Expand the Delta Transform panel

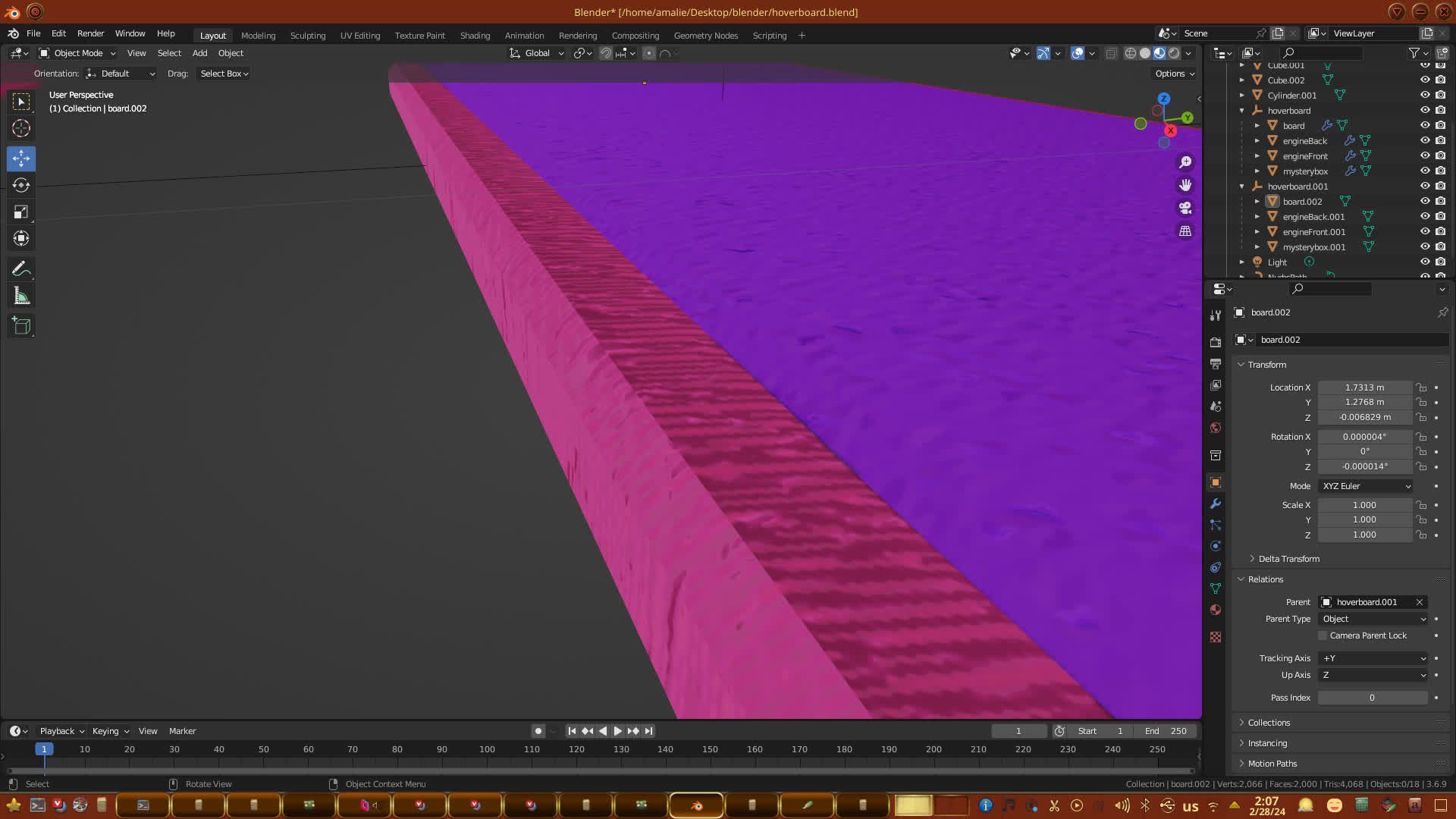tap(1288, 559)
